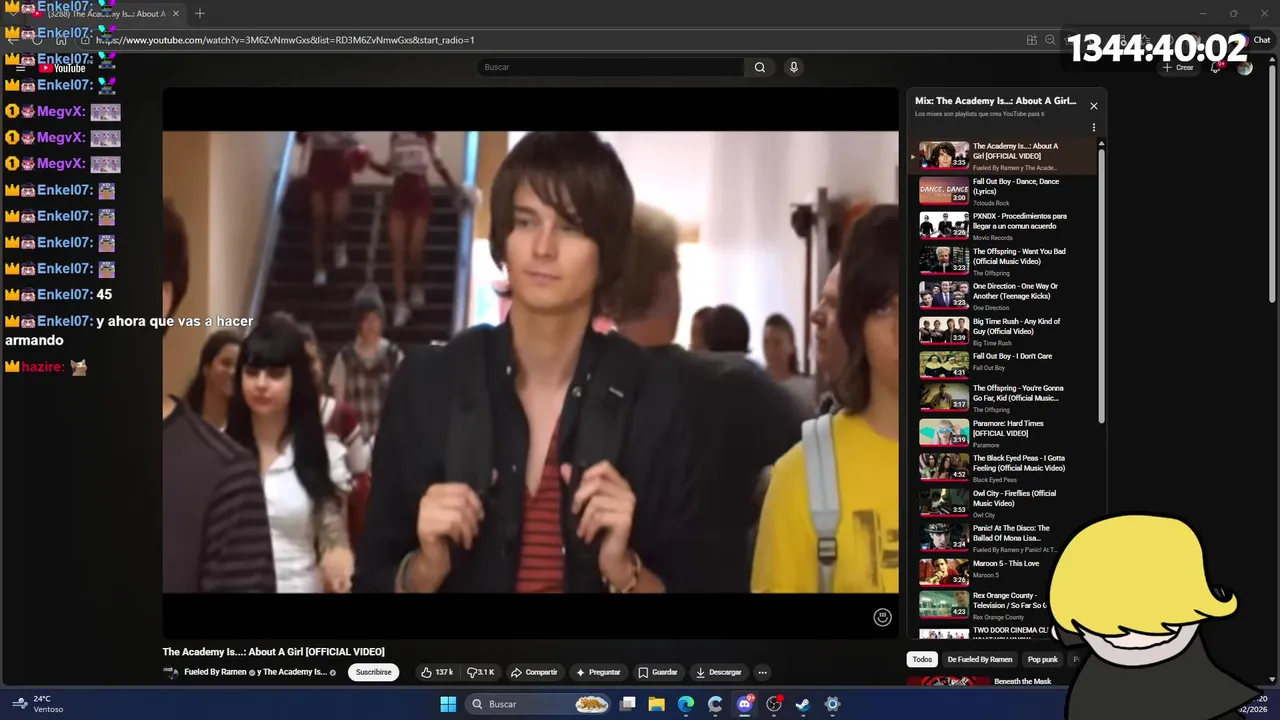Play Maroon 5 - This Love thumbnail
Viewport: 1280px width, 720px height.
click(x=944, y=571)
